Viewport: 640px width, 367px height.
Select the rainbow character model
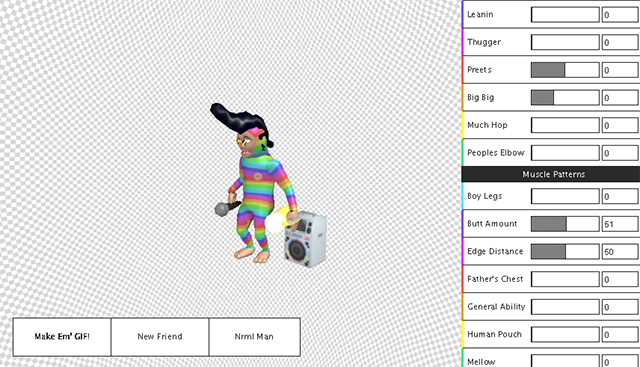point(255,184)
